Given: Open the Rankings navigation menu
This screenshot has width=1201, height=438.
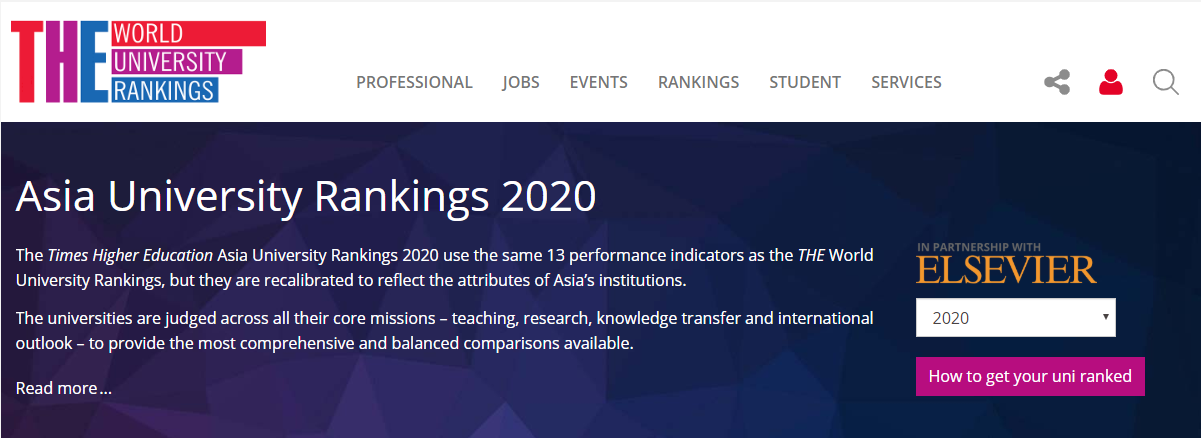Looking at the screenshot, I should click(699, 82).
